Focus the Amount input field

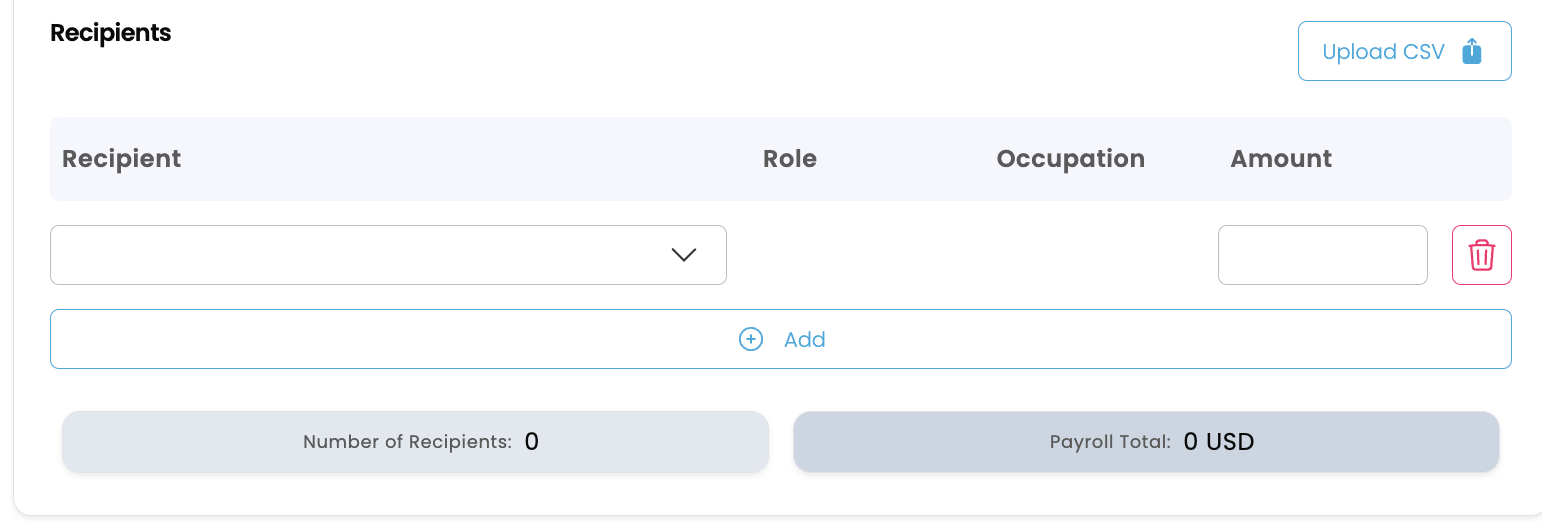pos(1322,255)
